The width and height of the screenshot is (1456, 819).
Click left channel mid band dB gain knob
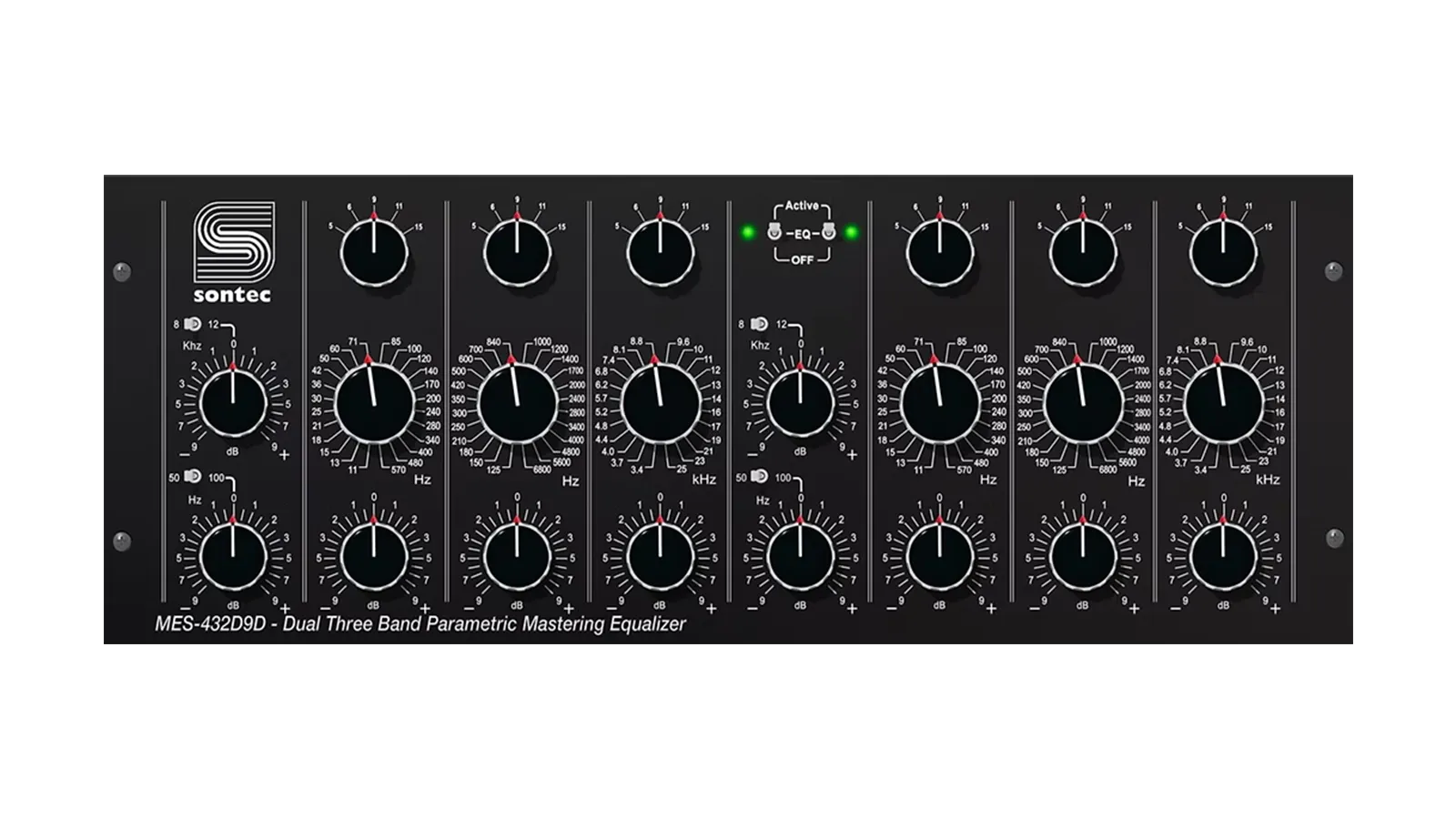(x=517, y=555)
